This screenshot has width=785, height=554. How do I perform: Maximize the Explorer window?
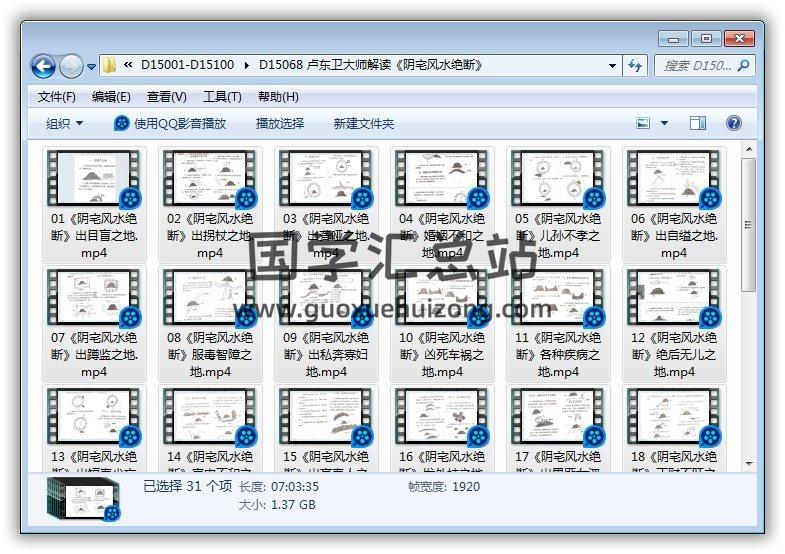(x=706, y=39)
